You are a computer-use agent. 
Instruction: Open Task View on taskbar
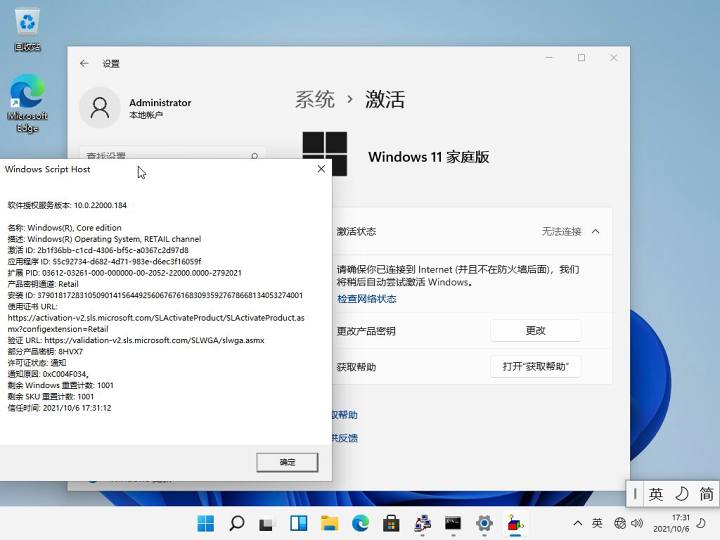[x=266, y=523]
